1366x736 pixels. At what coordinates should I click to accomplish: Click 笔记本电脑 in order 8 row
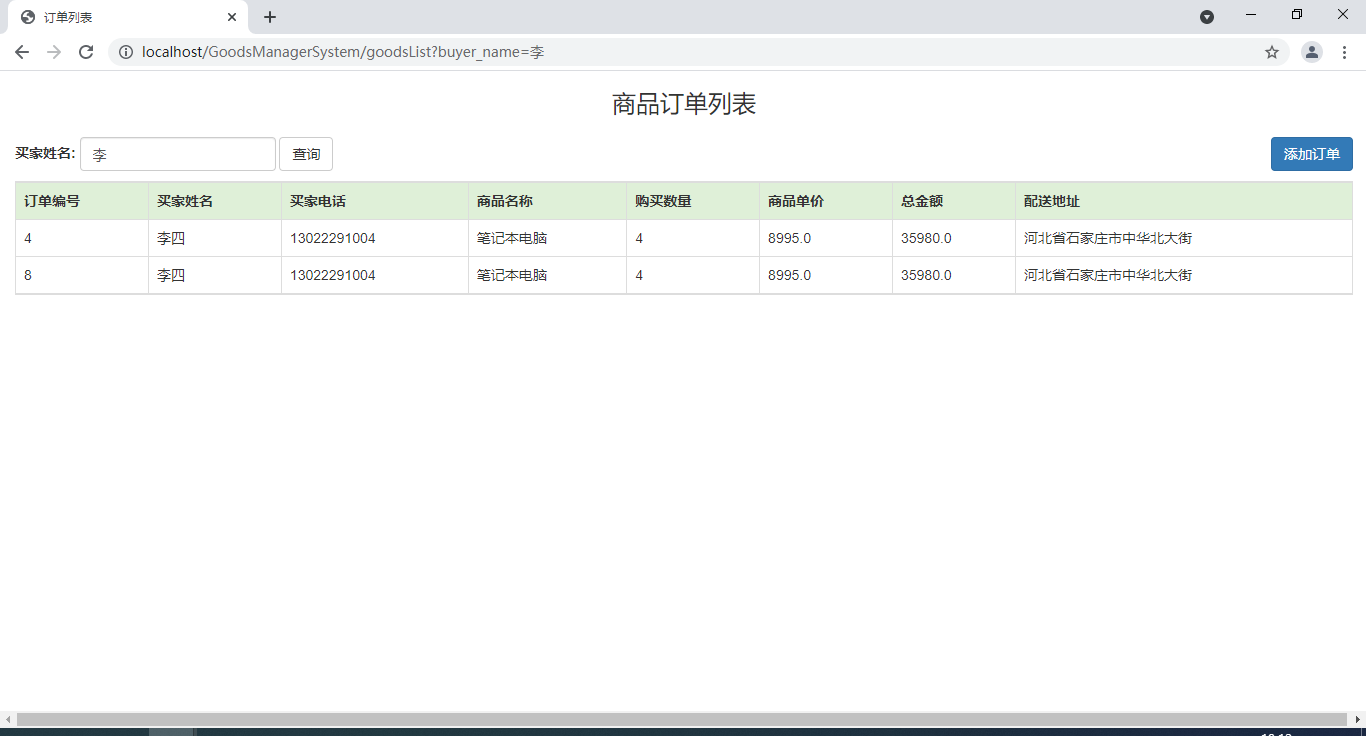click(512, 275)
